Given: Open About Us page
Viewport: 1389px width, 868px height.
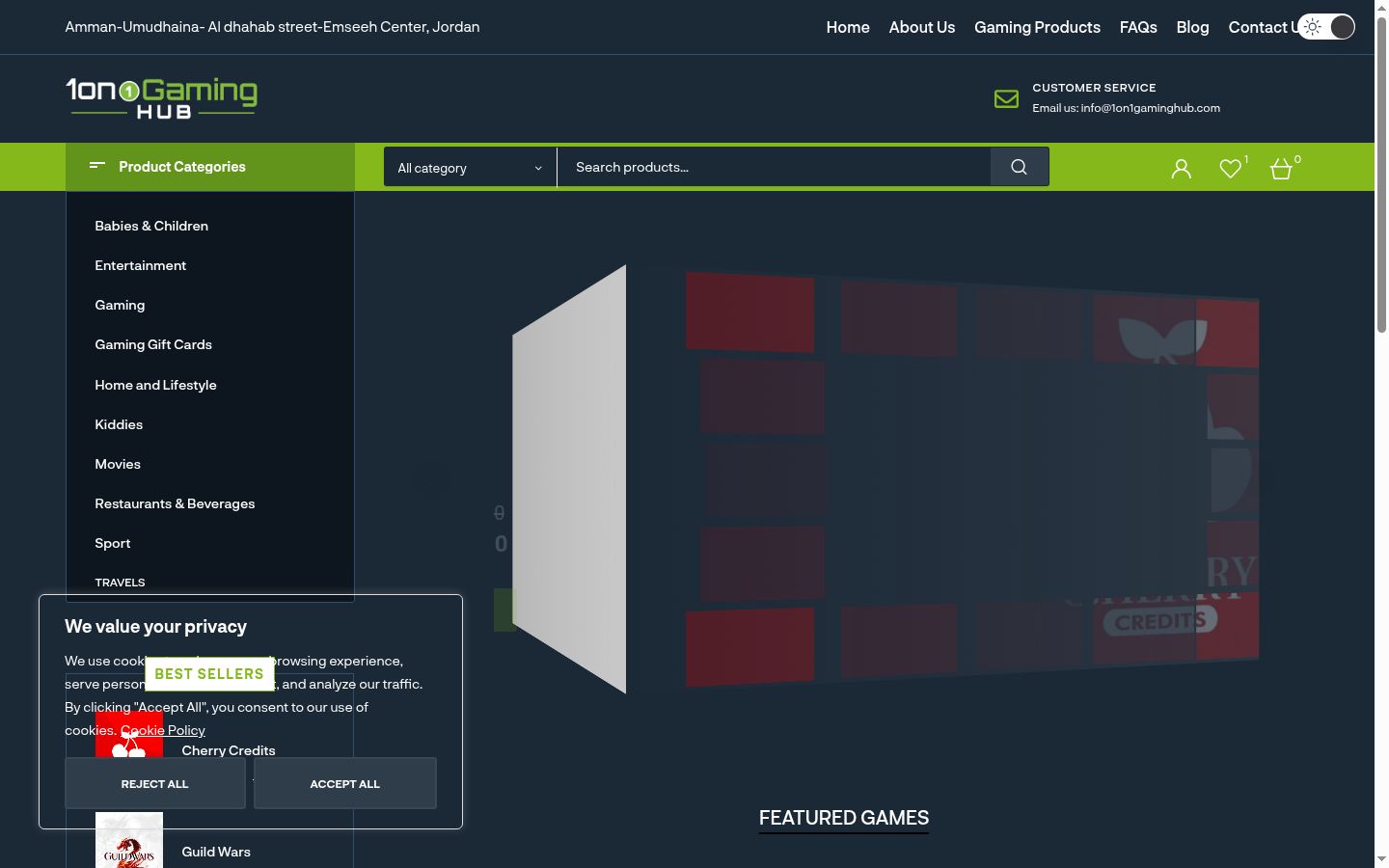Looking at the screenshot, I should (922, 27).
